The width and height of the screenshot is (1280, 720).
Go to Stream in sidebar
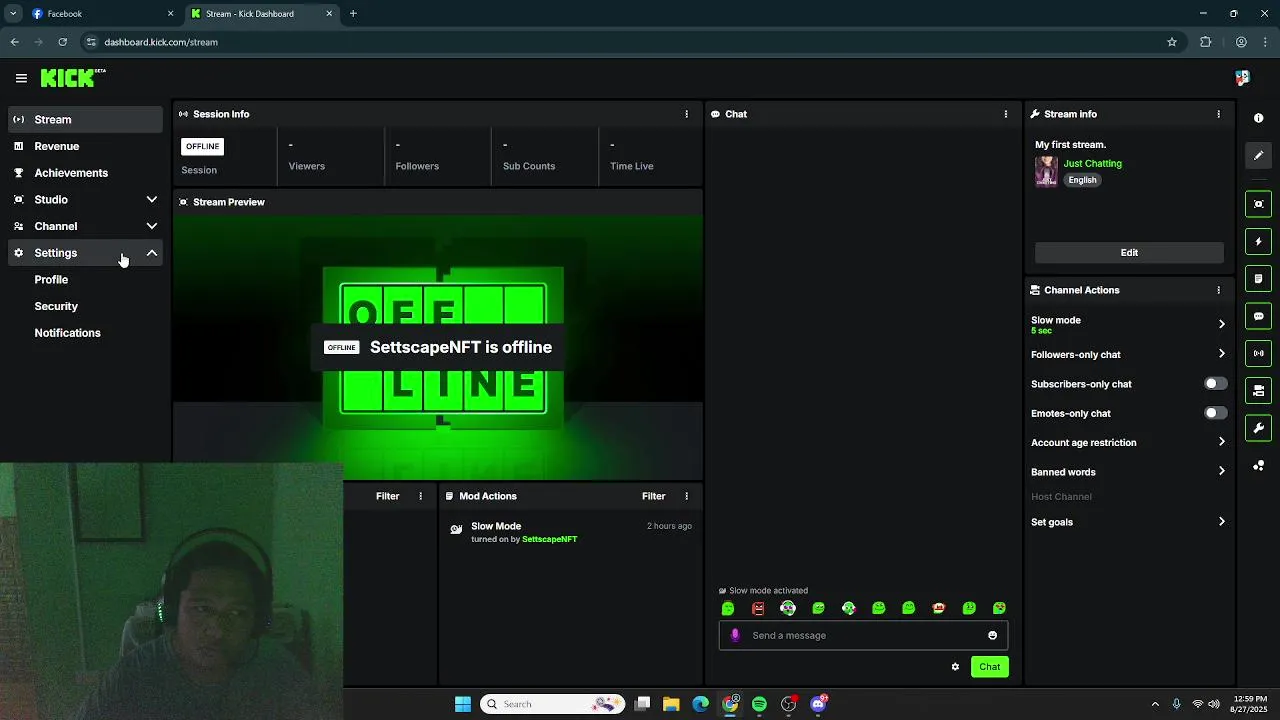pyautogui.click(x=85, y=120)
